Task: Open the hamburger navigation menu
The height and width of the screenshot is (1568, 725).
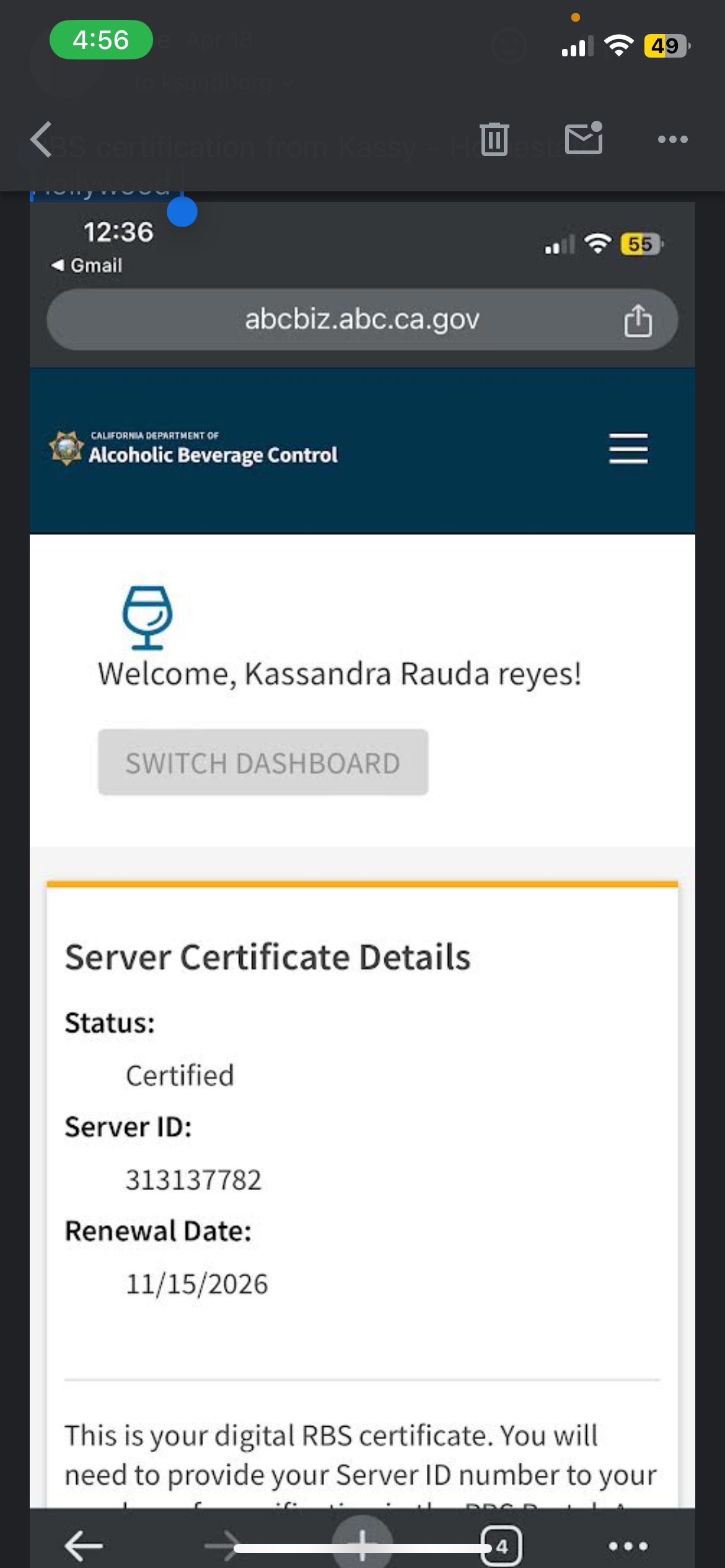Action: pyautogui.click(x=628, y=449)
